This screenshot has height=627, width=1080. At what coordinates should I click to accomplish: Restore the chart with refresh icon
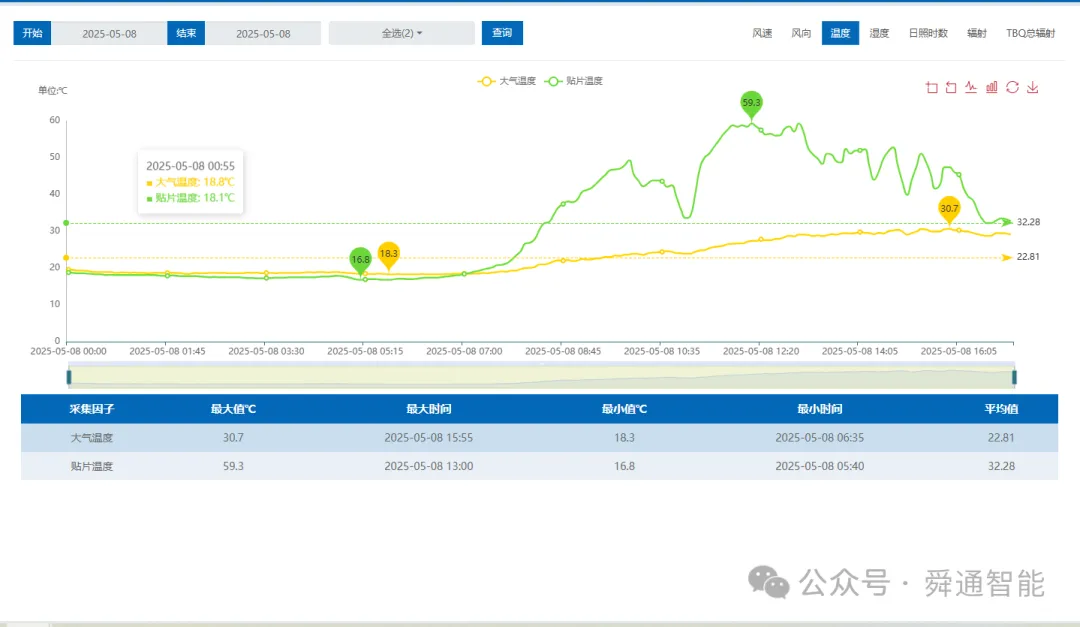point(1012,88)
